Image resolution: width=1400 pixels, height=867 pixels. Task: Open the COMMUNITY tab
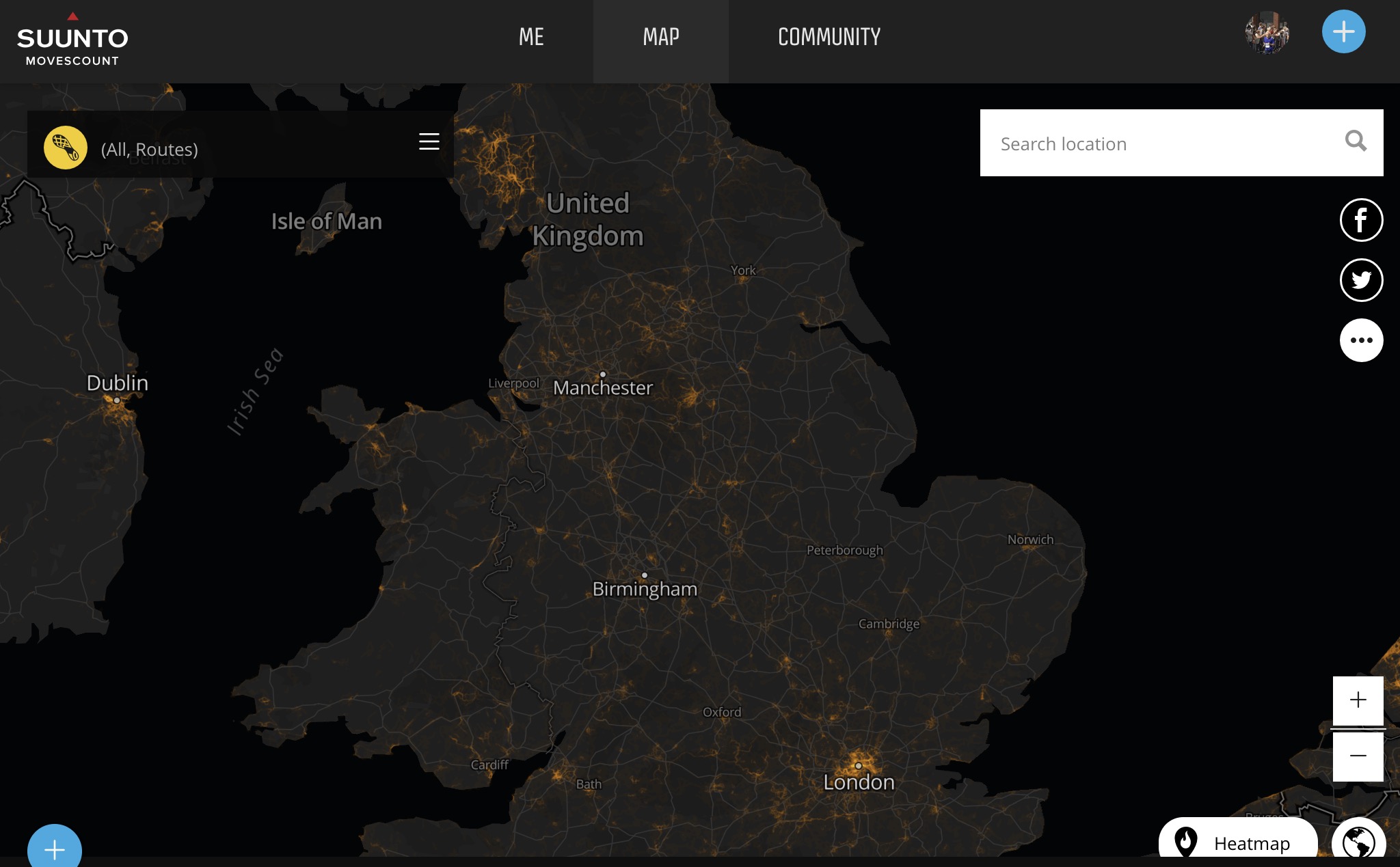click(x=829, y=37)
